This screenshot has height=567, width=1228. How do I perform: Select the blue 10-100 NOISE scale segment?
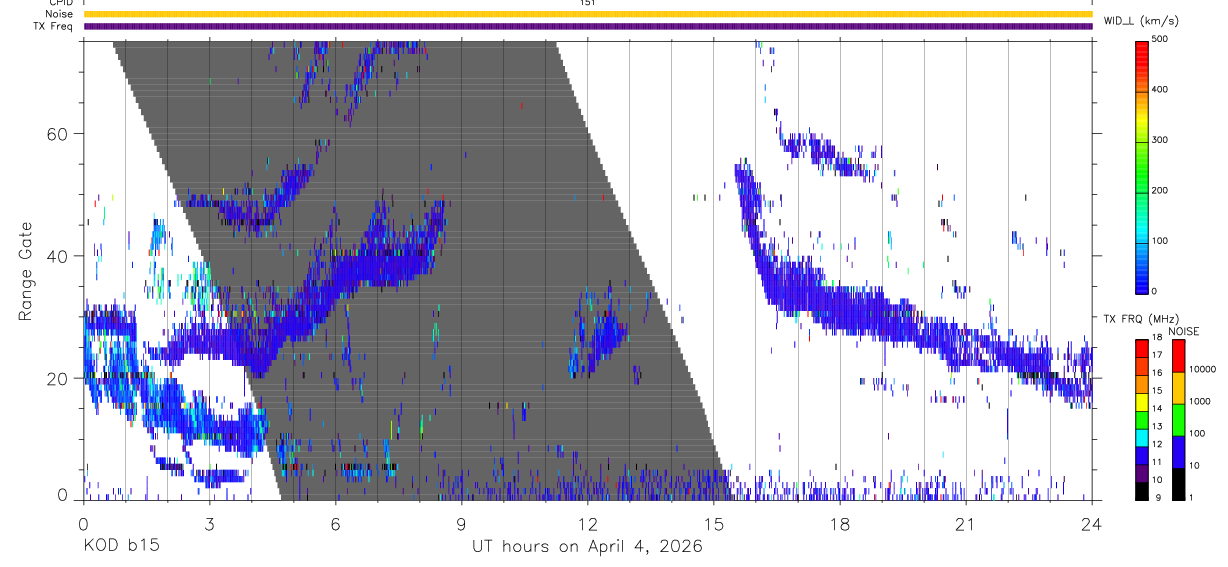pos(1178,452)
